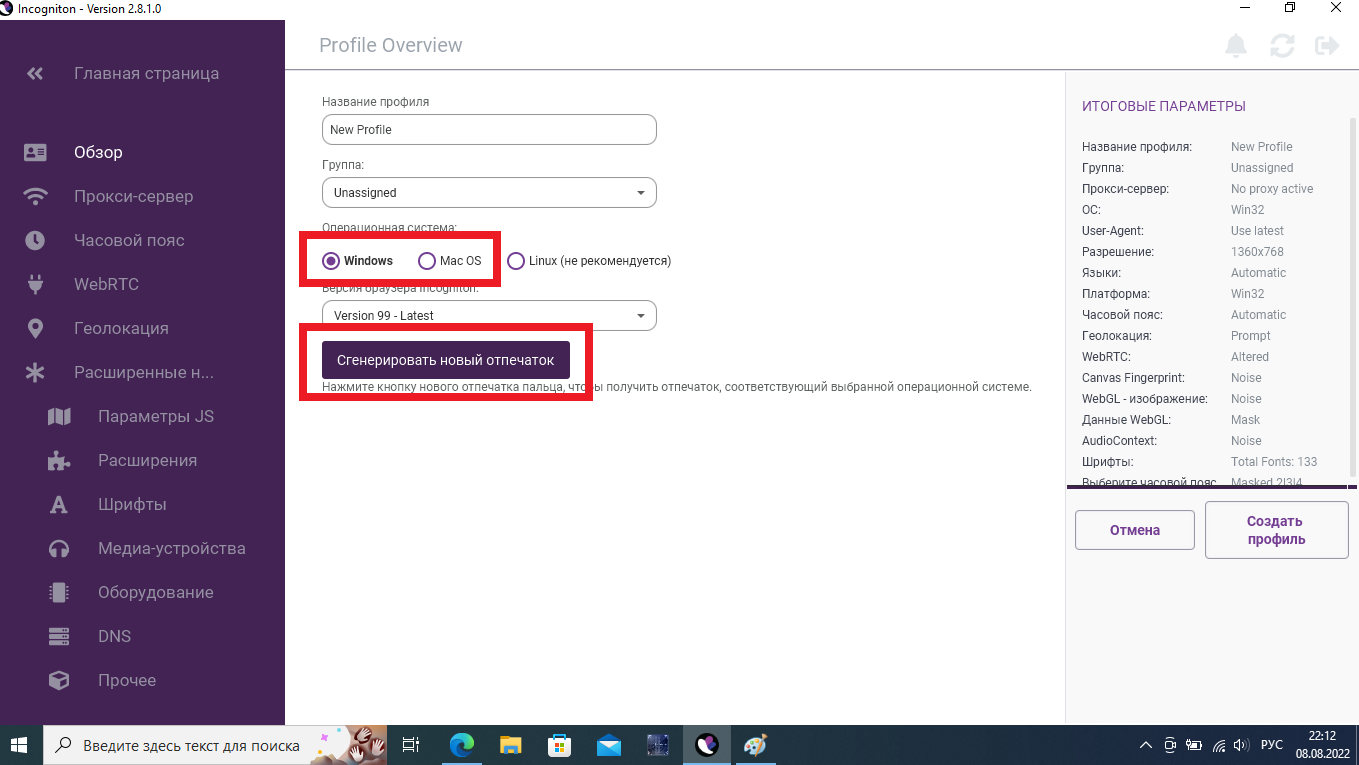Click the Прочее box icon
The image size is (1359, 765).
click(x=59, y=680)
